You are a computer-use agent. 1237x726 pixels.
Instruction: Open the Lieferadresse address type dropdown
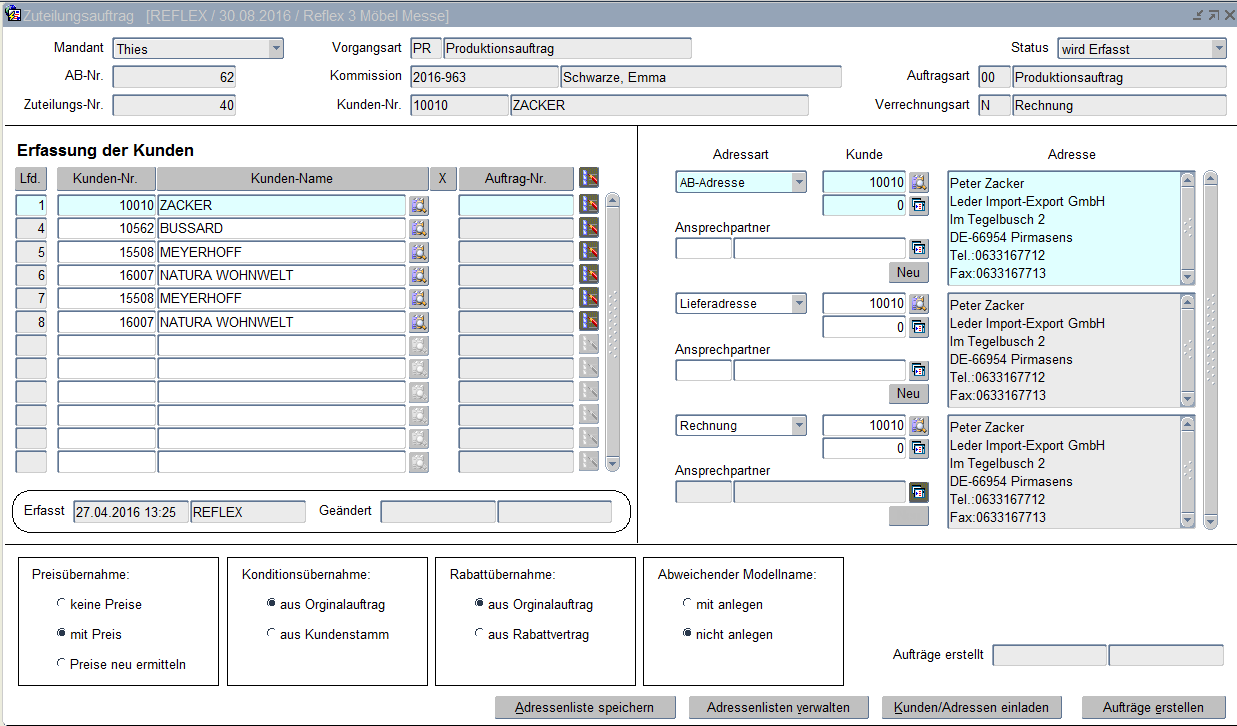(798, 304)
